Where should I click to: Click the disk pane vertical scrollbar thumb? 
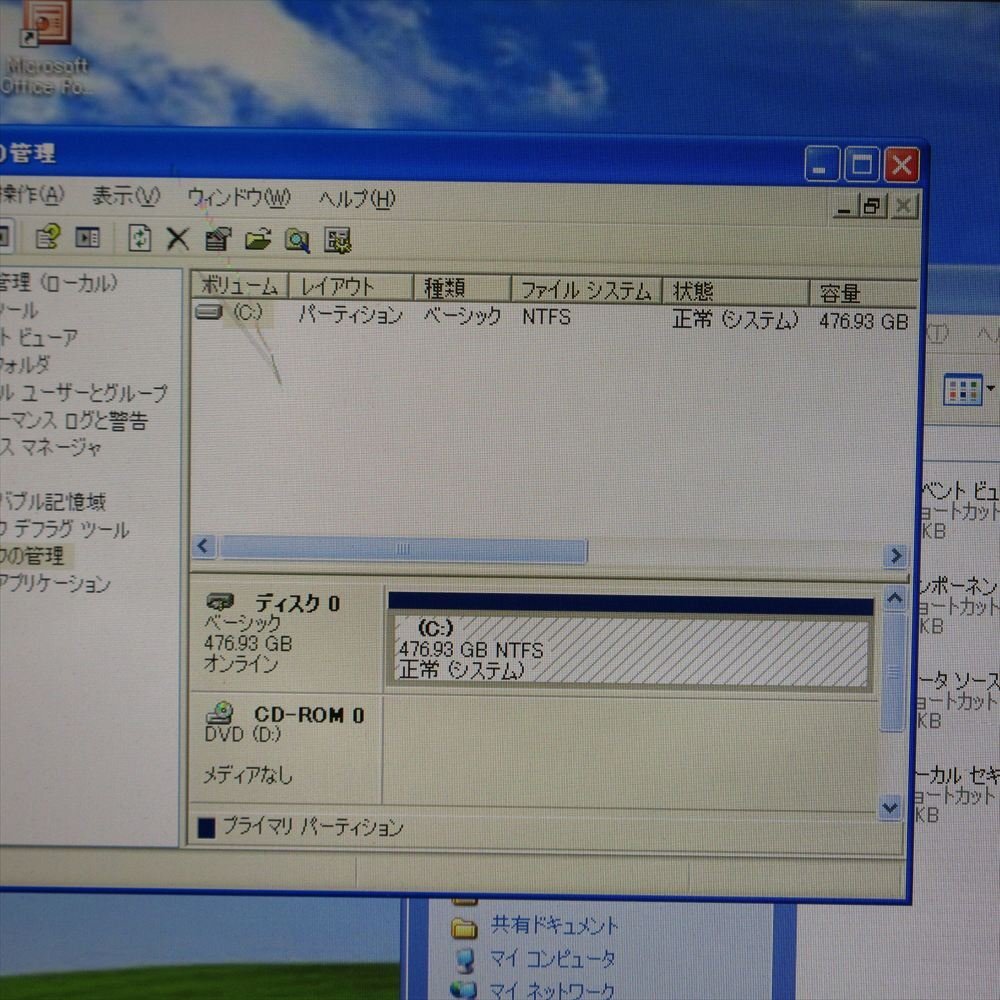[x=893, y=672]
